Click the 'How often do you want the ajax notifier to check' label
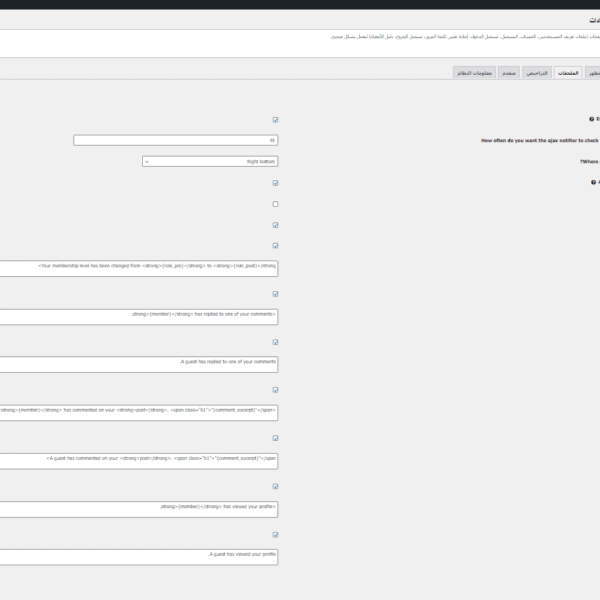600x600 pixels. coord(540,140)
